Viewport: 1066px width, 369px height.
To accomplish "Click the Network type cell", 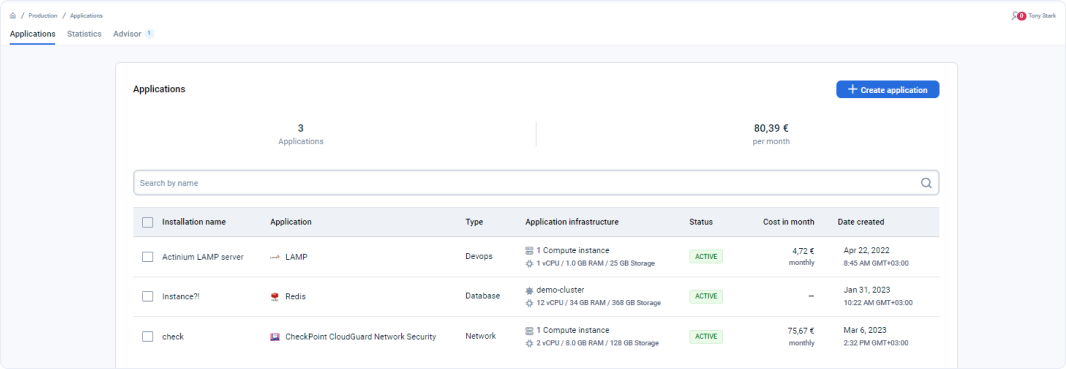I will point(481,336).
